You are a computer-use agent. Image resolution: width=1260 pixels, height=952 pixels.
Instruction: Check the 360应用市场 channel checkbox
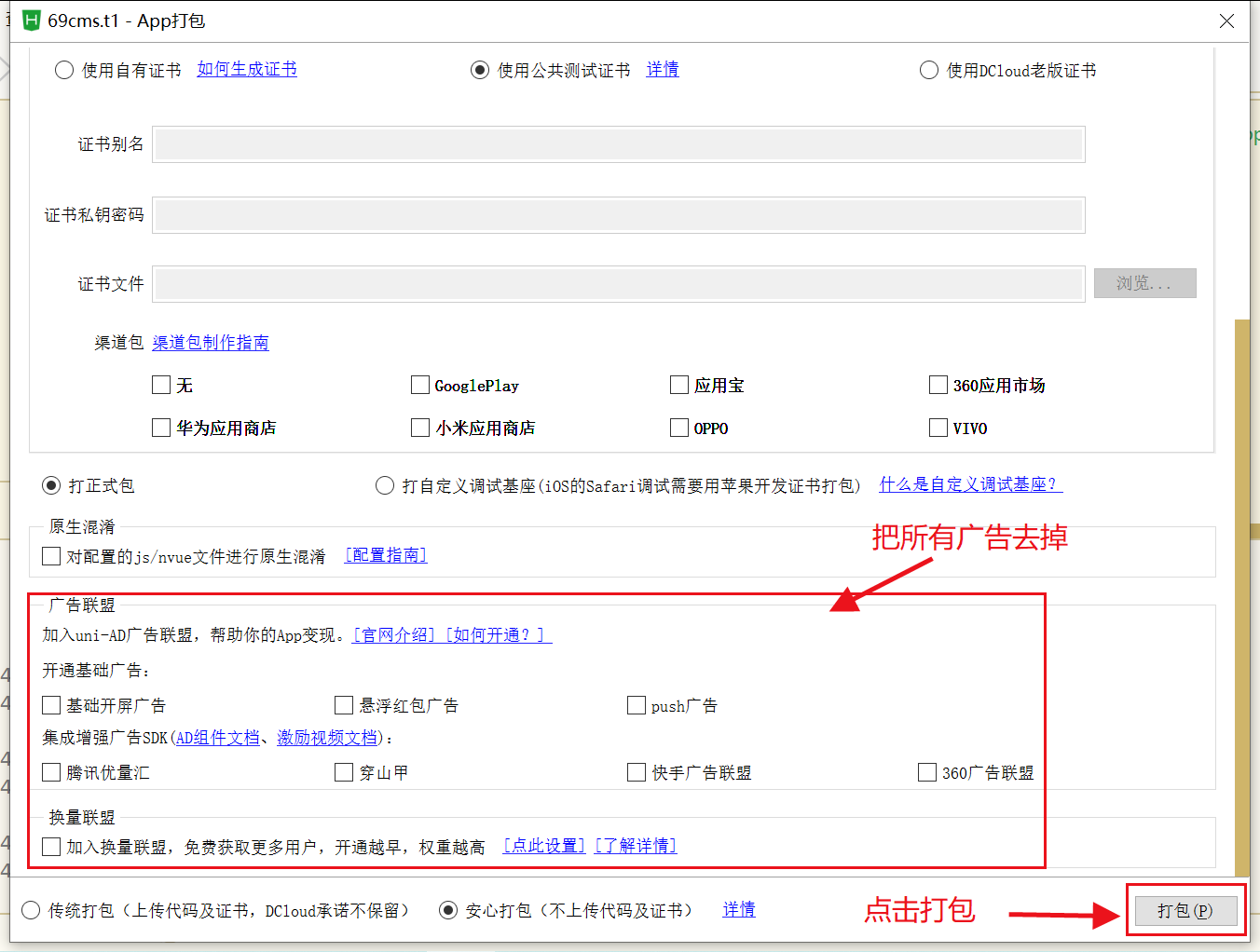938,385
